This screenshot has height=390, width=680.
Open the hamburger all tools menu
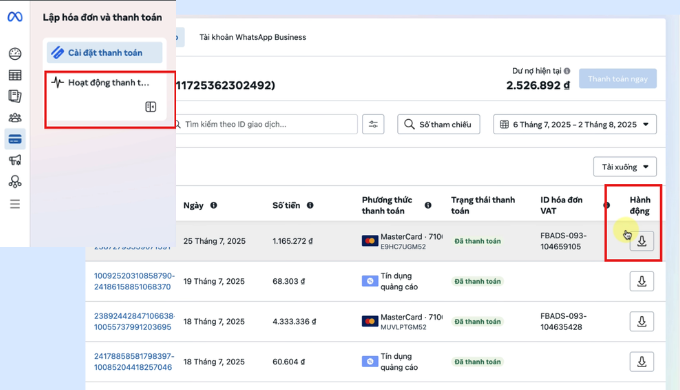[15, 204]
